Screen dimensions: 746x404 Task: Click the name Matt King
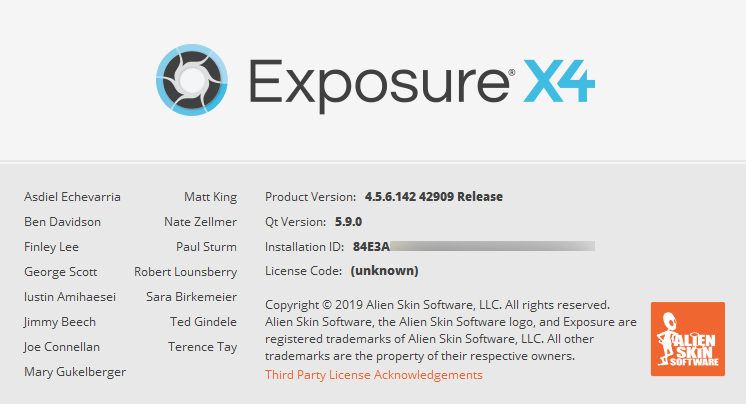tap(210, 197)
